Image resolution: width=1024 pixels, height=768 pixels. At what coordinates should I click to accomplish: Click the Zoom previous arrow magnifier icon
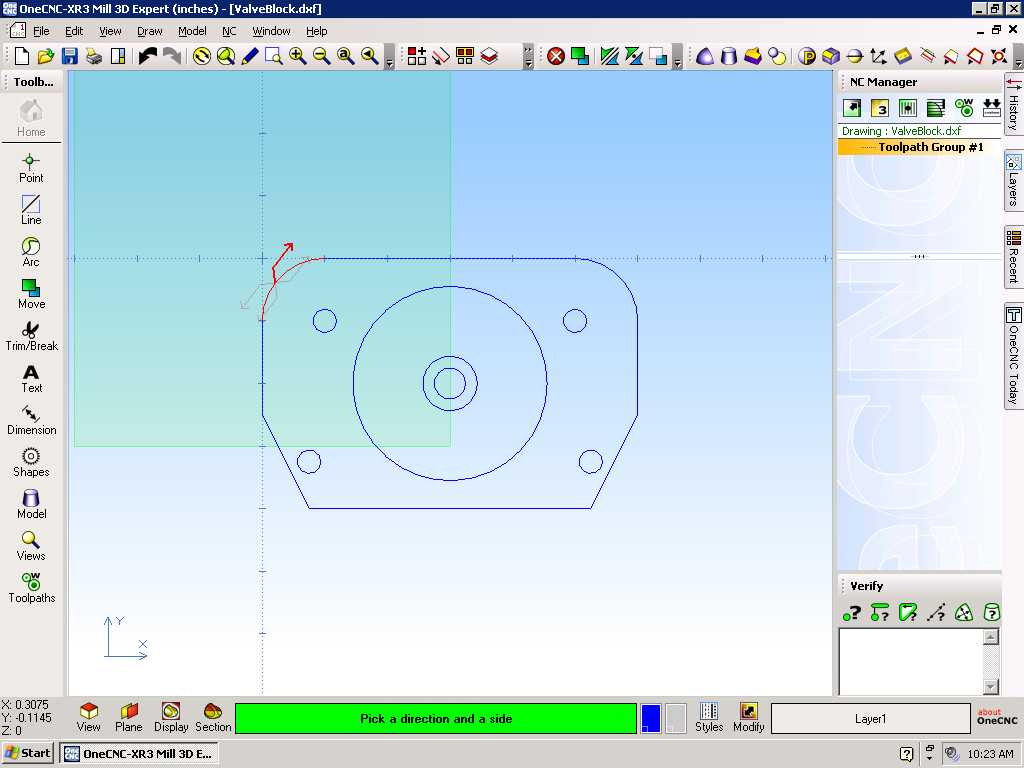370,56
